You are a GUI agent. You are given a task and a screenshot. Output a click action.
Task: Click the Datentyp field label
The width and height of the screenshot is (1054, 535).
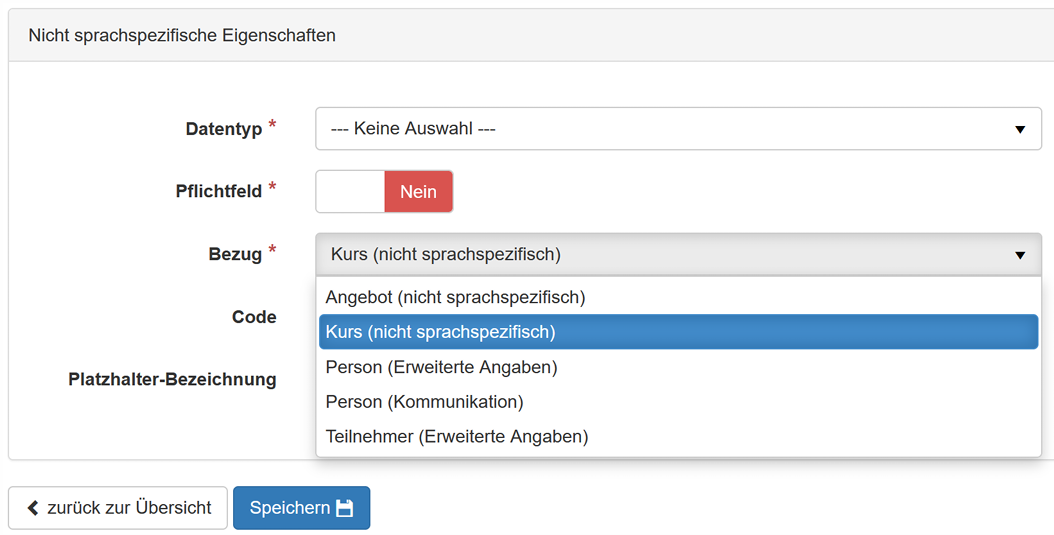click(223, 129)
